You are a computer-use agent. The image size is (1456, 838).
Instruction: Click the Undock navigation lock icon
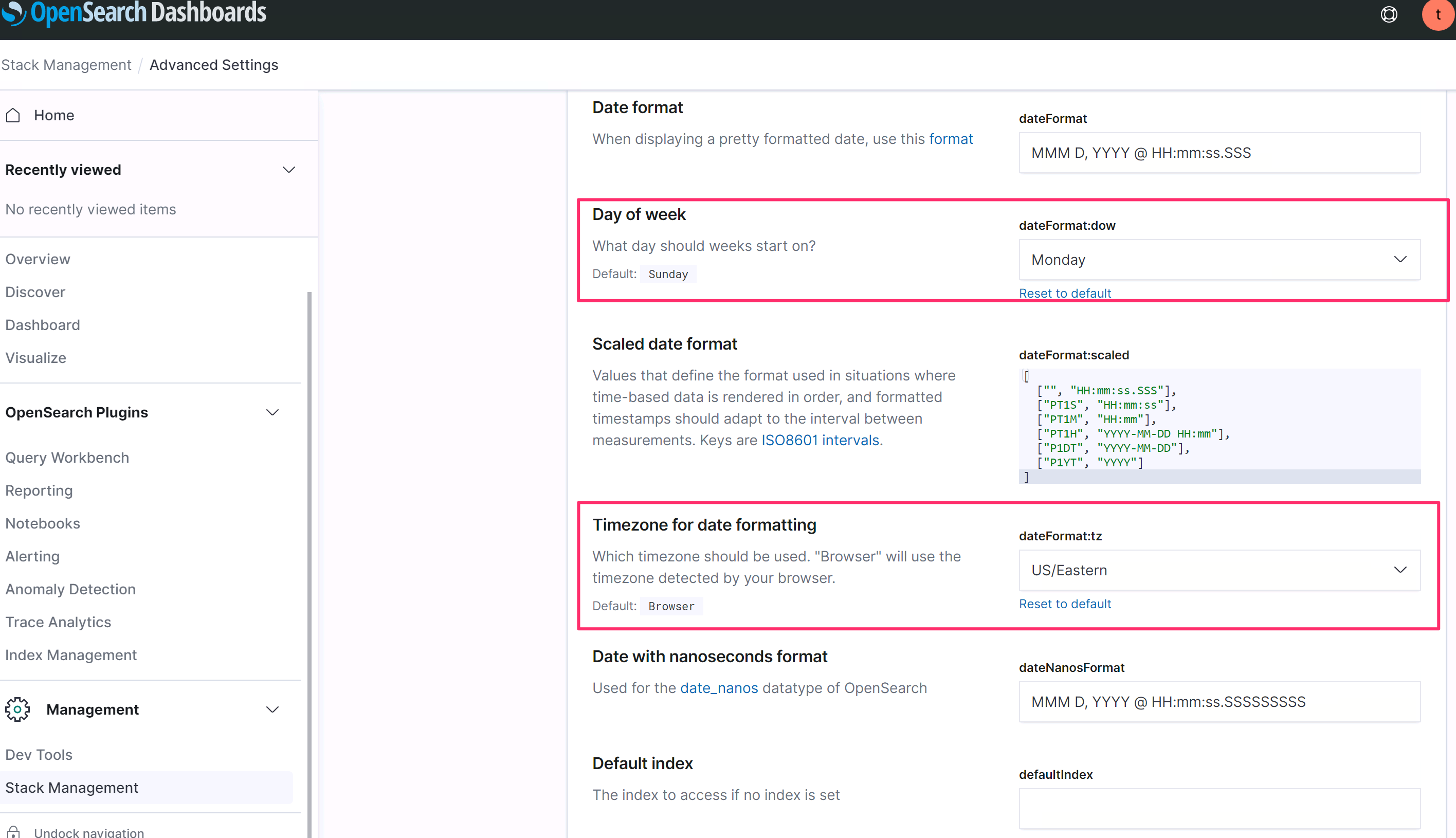[13, 832]
